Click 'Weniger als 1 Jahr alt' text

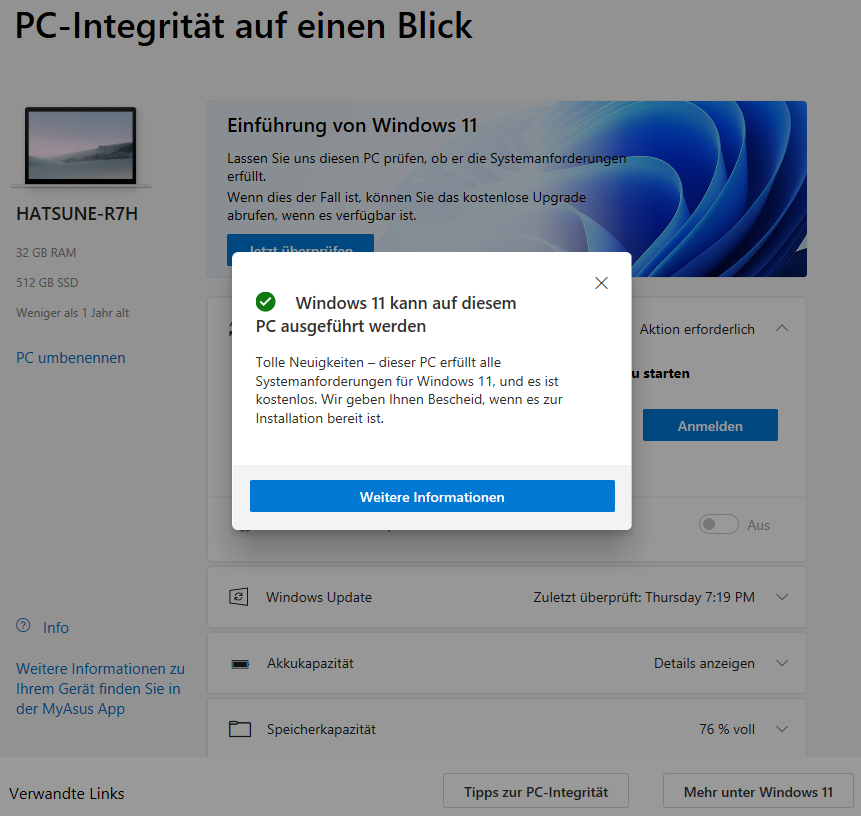pos(72,313)
